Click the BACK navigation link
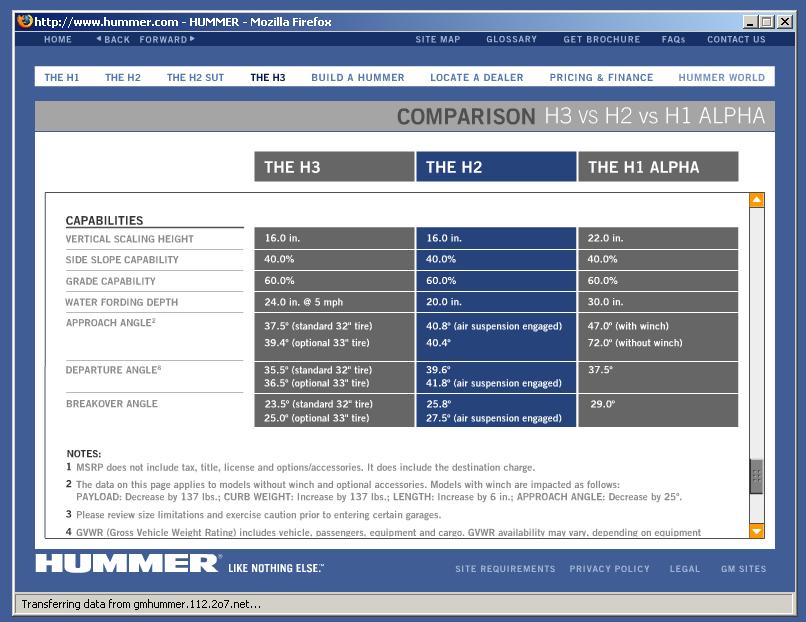 [113, 40]
